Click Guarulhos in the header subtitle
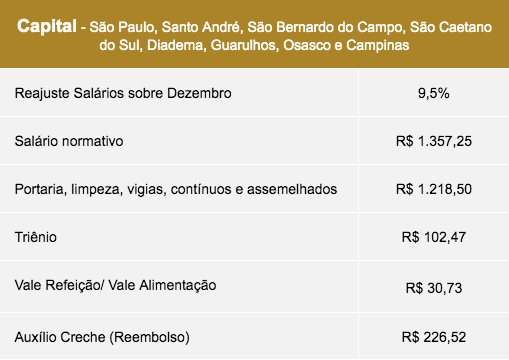509x360 pixels. (x=245, y=45)
